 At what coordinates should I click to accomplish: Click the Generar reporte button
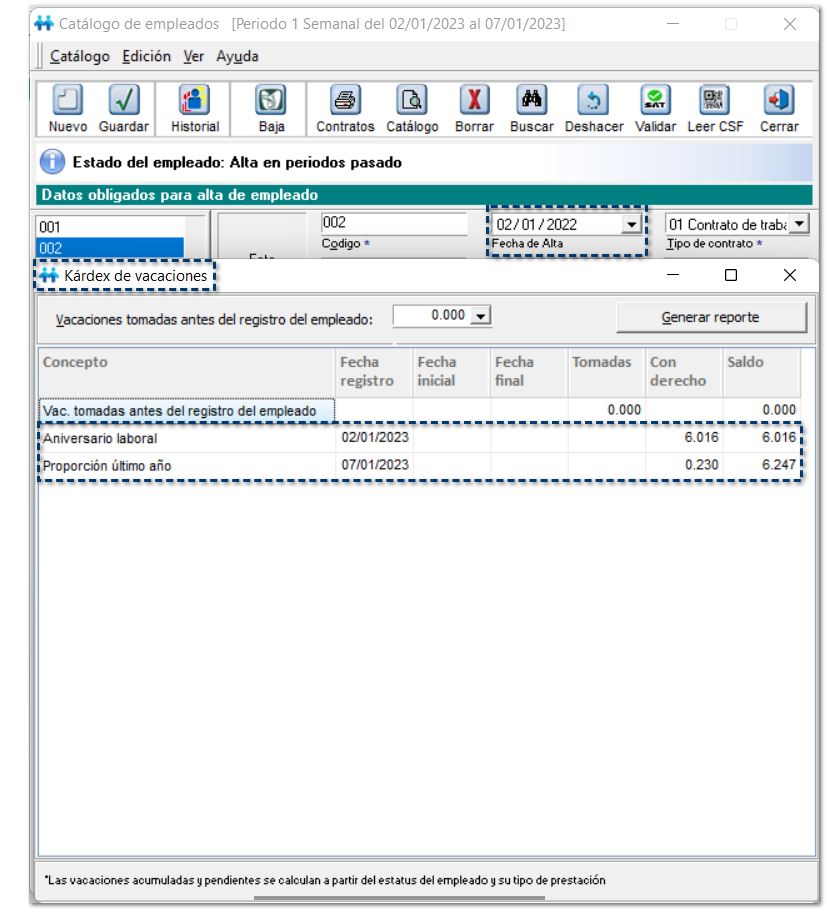[710, 317]
